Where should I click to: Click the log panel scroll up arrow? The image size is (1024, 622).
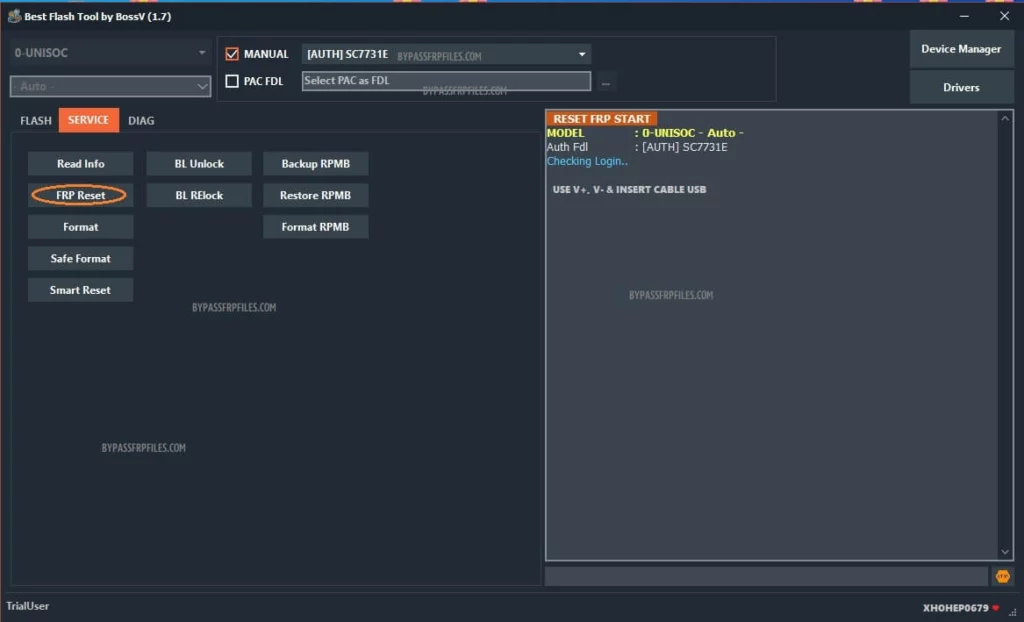1005,118
